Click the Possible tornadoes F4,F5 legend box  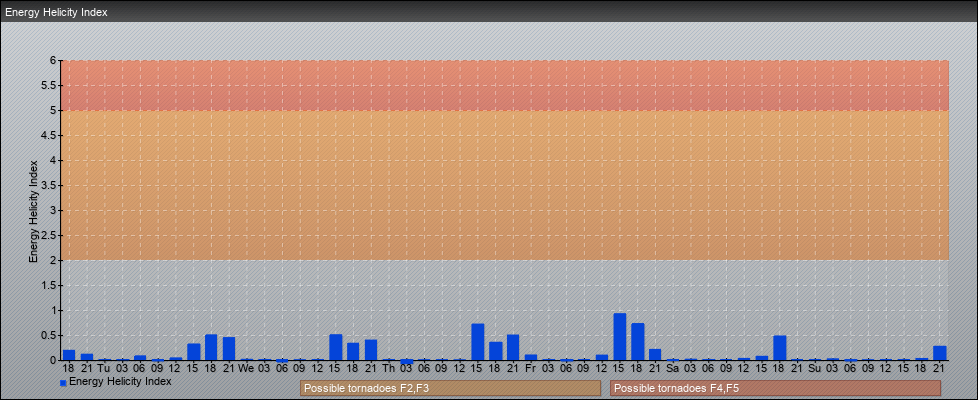[775, 388]
